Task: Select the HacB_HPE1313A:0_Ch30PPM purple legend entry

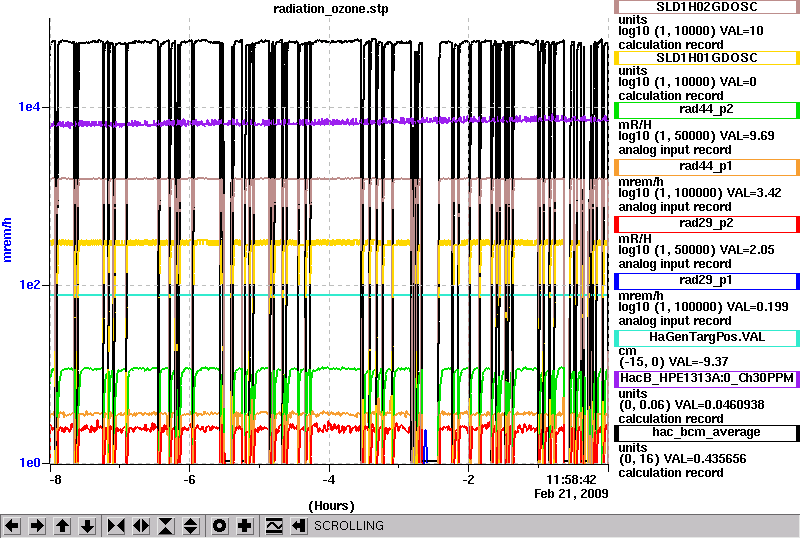Action: (707, 379)
